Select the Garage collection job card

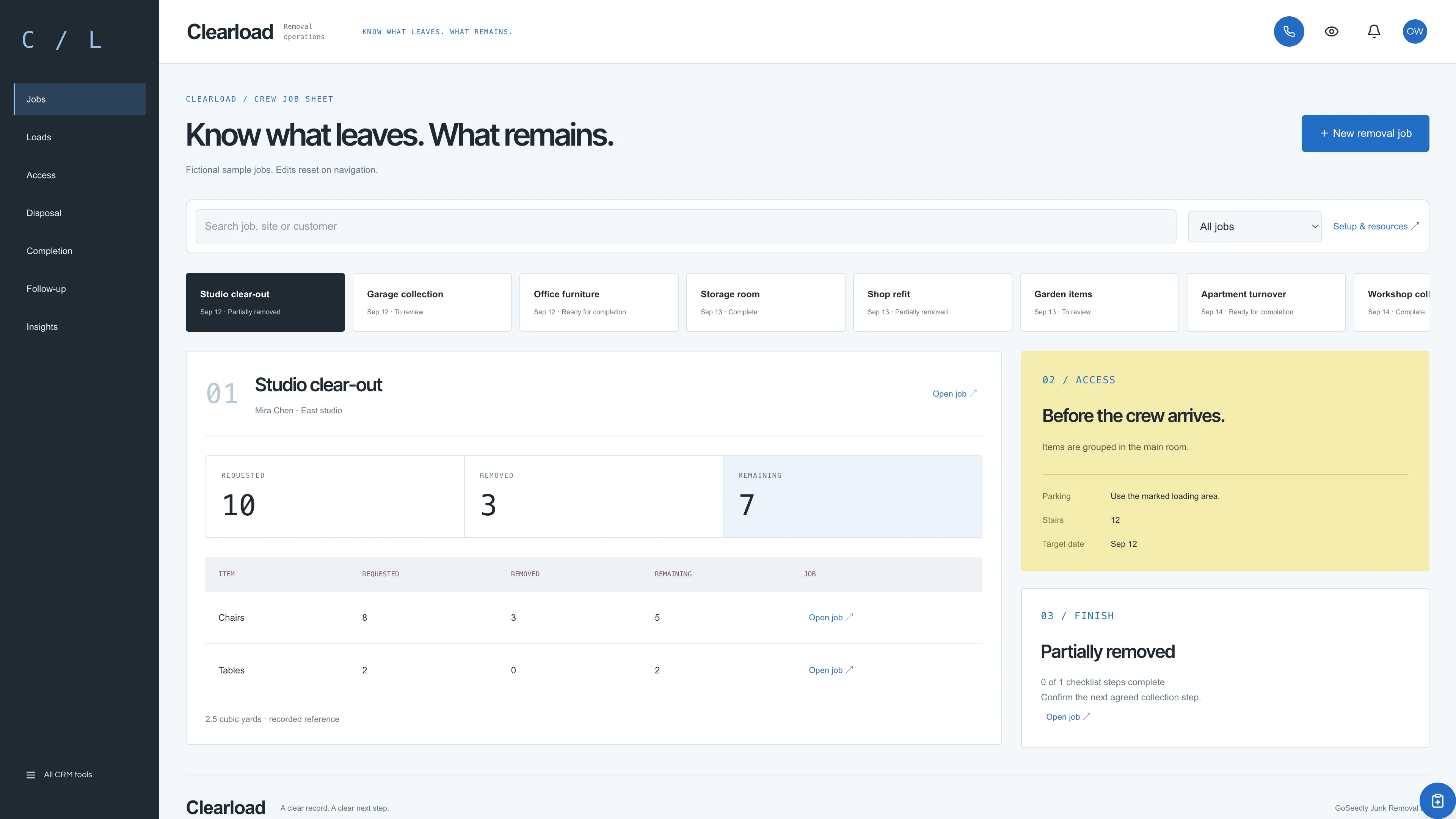[x=432, y=303]
